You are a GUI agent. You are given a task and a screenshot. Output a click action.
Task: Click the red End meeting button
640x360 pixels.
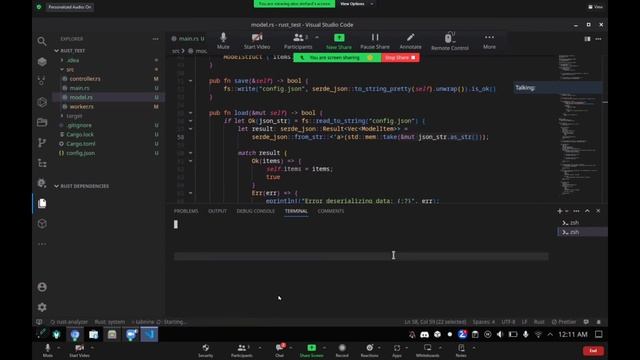[593, 351]
